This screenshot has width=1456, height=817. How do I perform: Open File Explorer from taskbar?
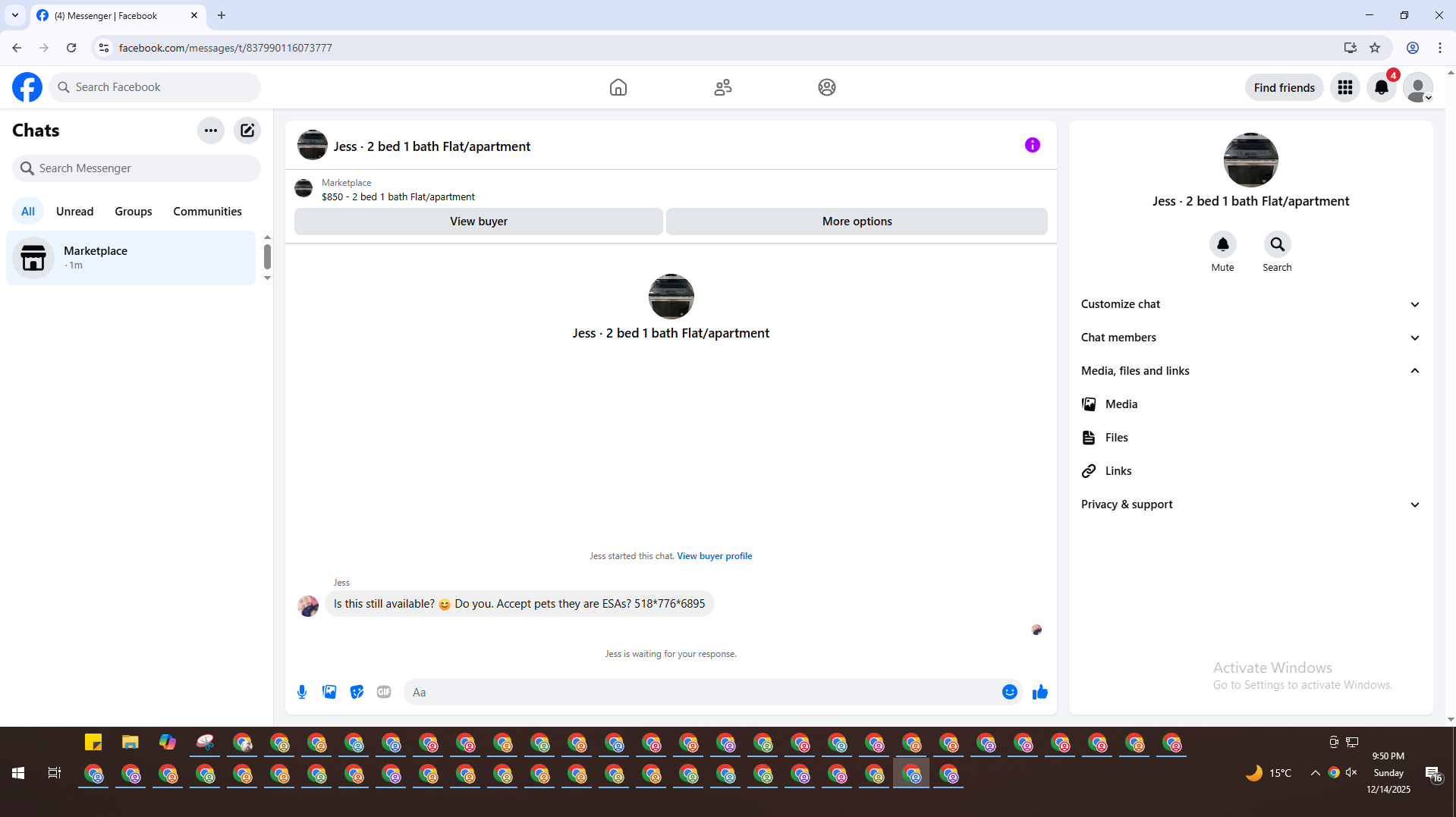pyautogui.click(x=131, y=743)
